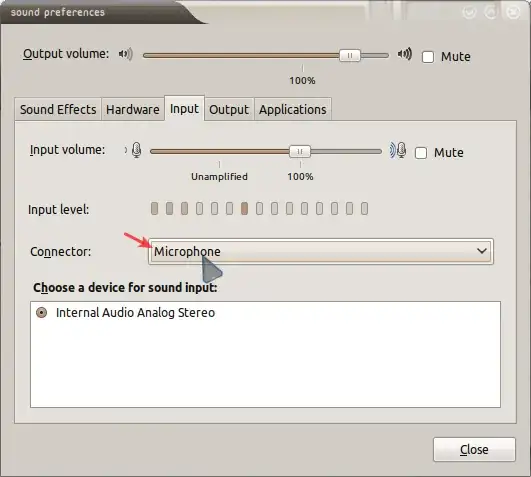Click the loud output volume speaker icon

(405, 54)
